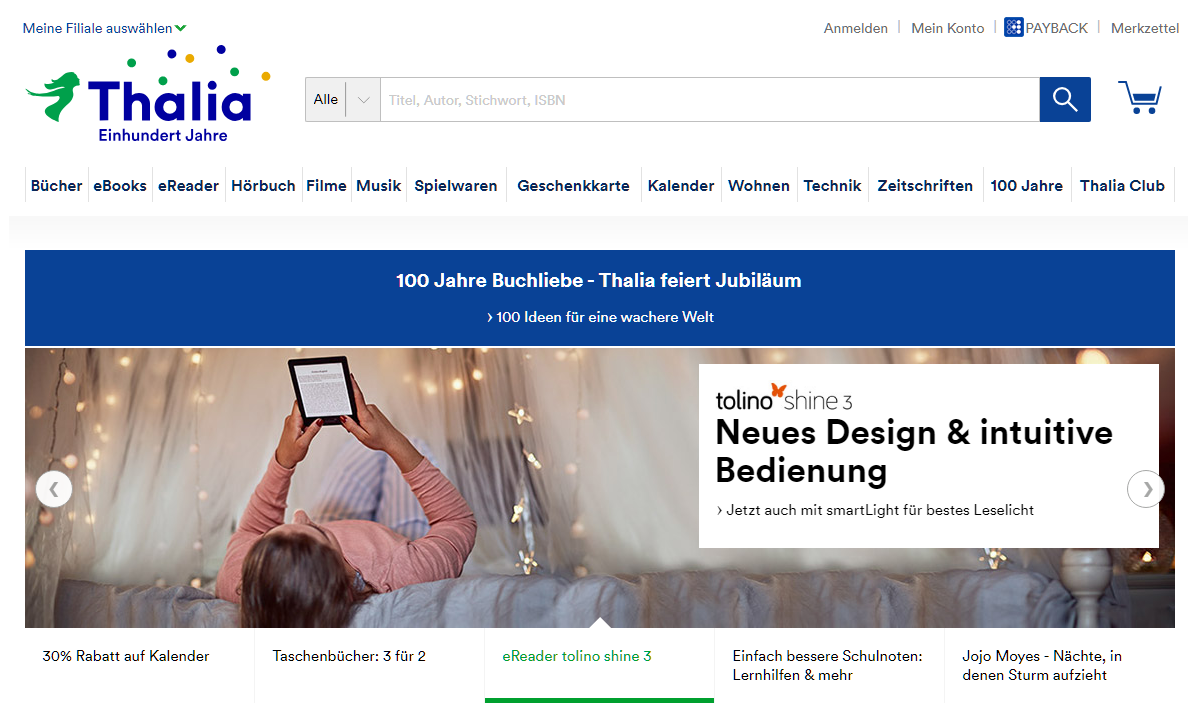Advance to next banner slide arrow
The width and height of the screenshot is (1204, 718).
1146,489
